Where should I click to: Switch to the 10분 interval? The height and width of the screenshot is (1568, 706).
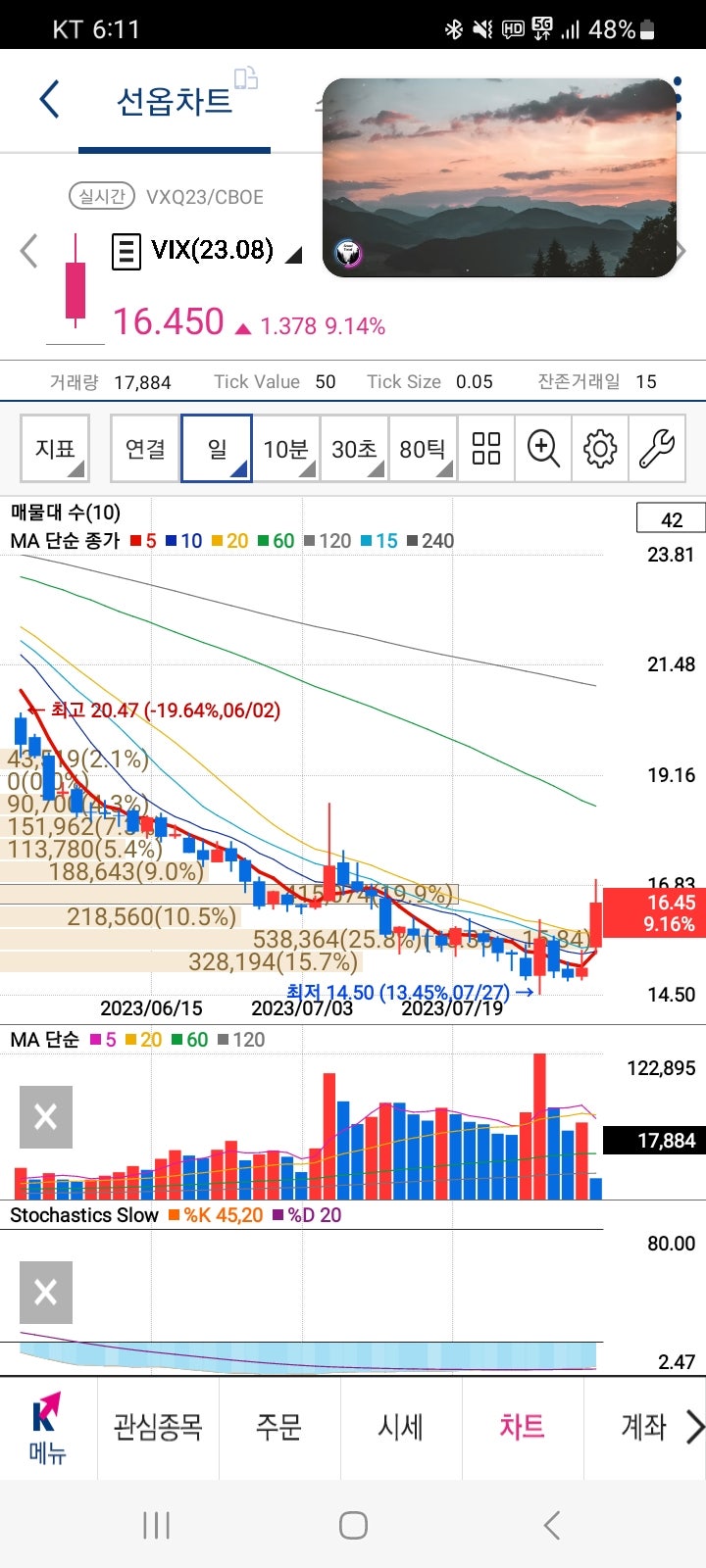point(285,449)
